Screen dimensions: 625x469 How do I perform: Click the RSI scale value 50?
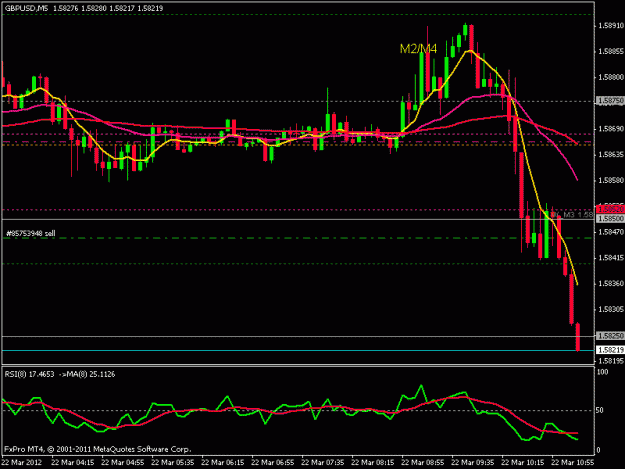coord(601,410)
